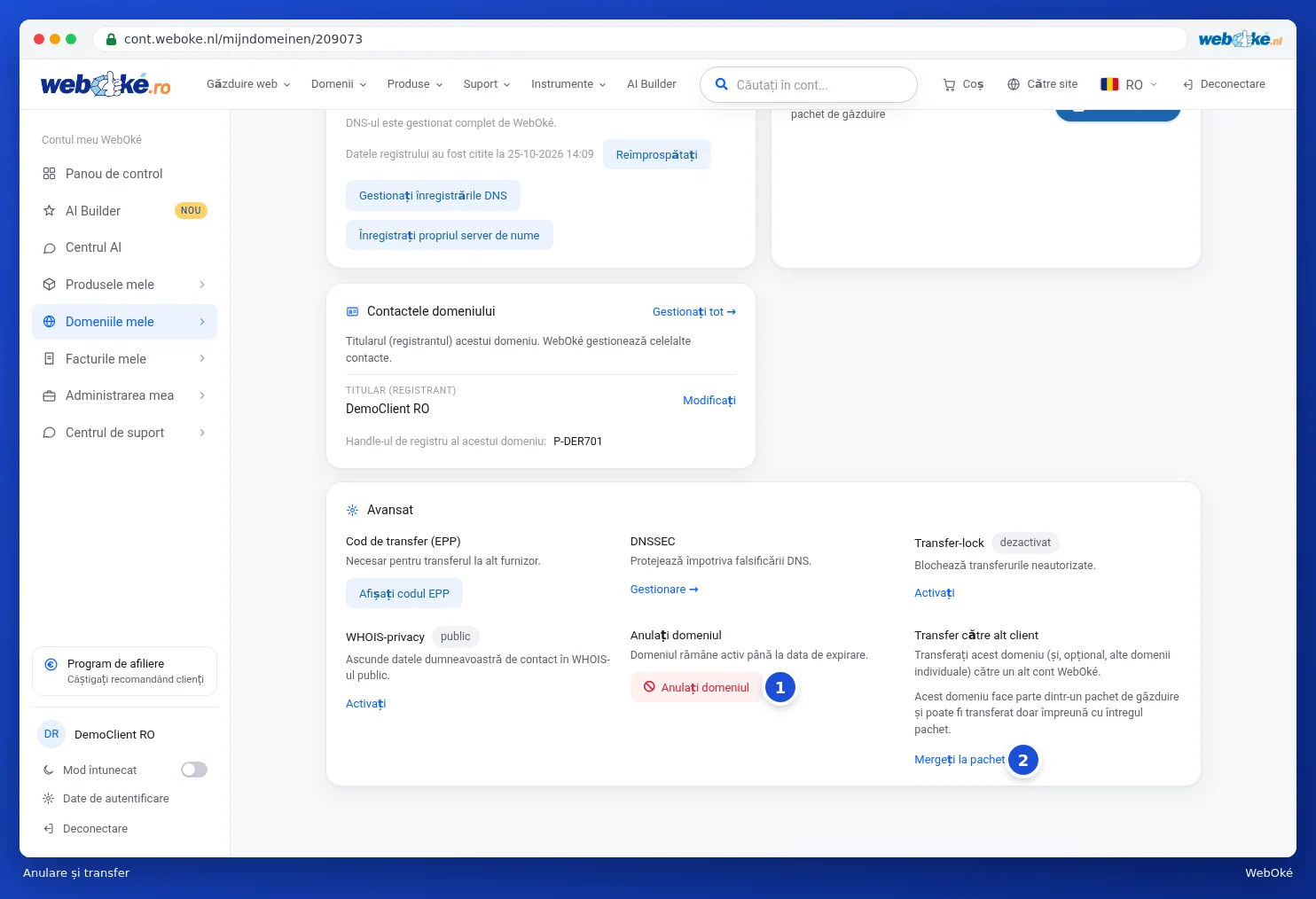Image resolution: width=1316 pixels, height=899 pixels.
Task: Click the globe icon beside Către site
Action: (1014, 84)
